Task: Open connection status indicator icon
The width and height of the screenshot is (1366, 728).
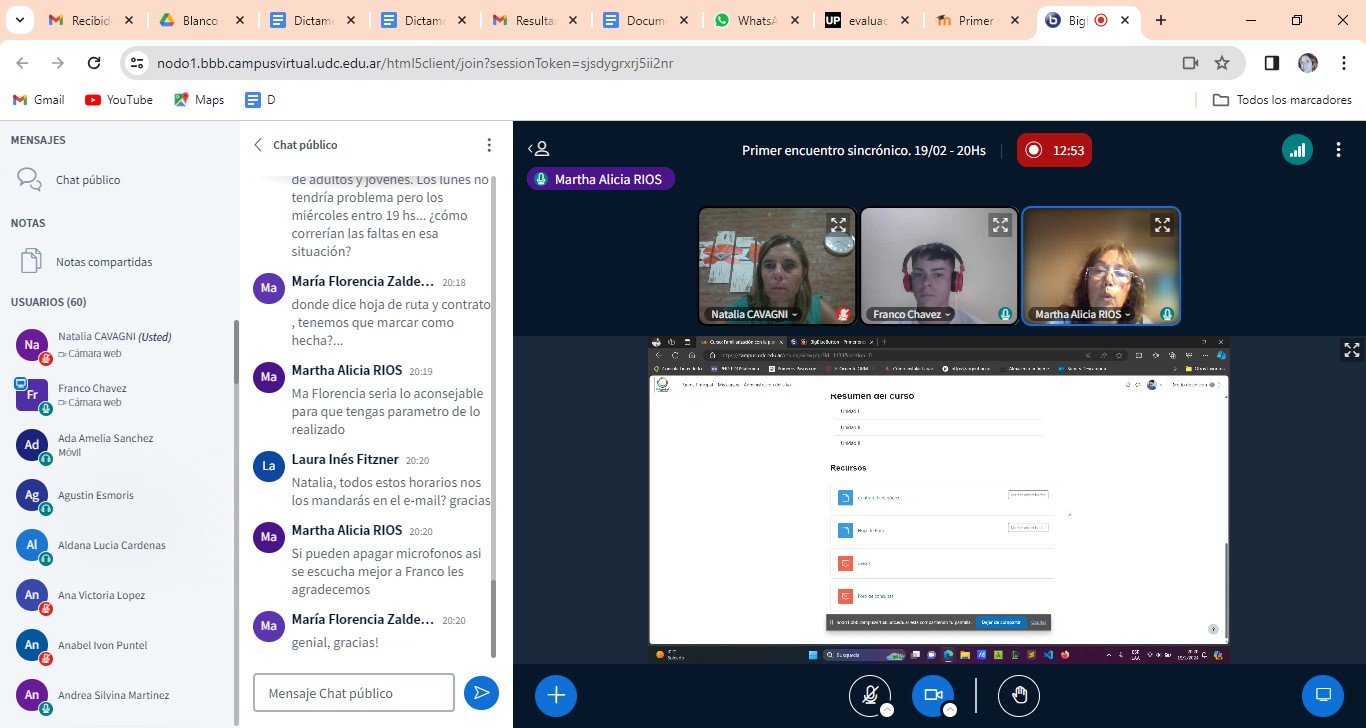Action: (1297, 150)
